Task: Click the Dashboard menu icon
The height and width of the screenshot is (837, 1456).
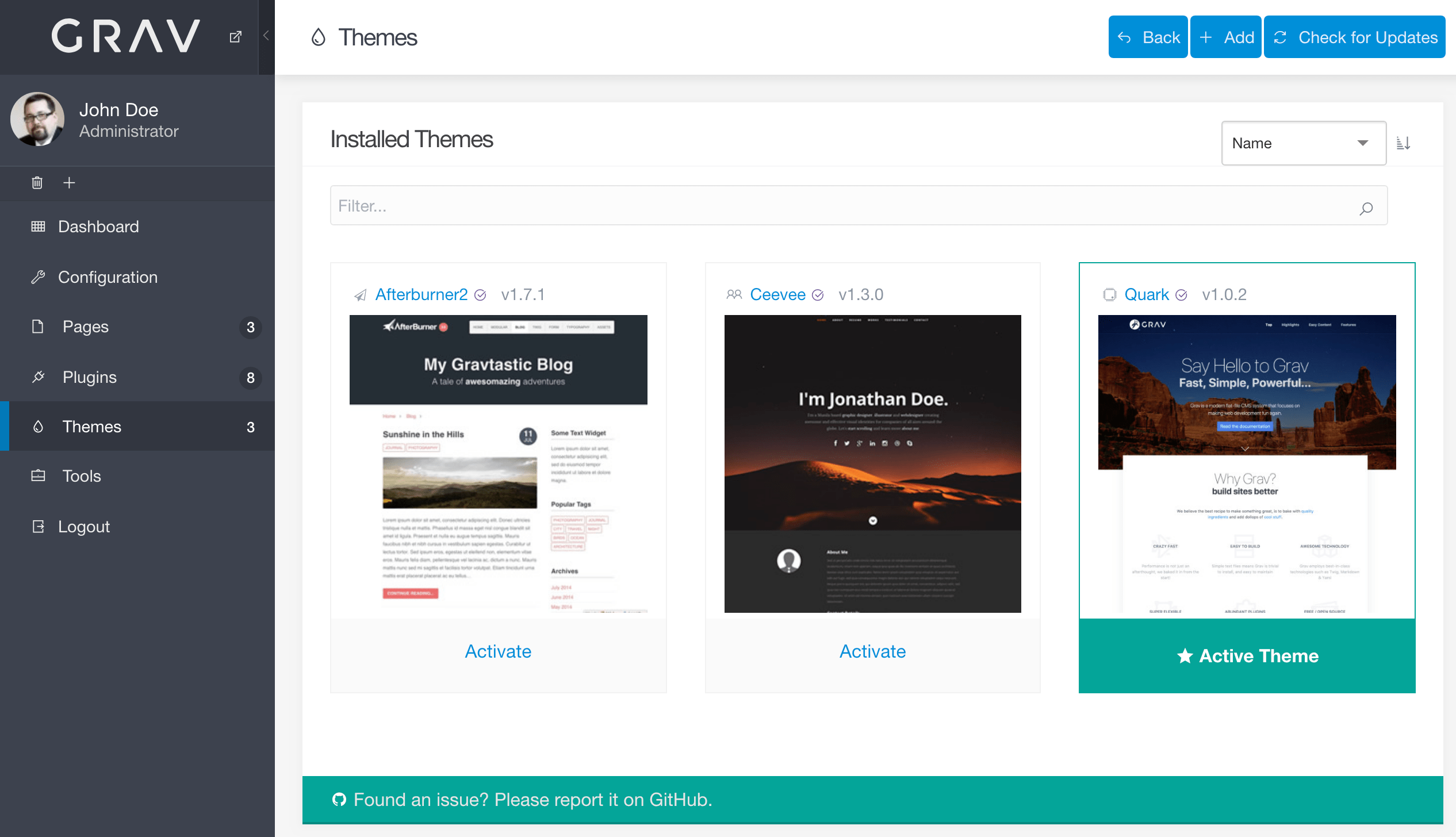Action: (37, 227)
